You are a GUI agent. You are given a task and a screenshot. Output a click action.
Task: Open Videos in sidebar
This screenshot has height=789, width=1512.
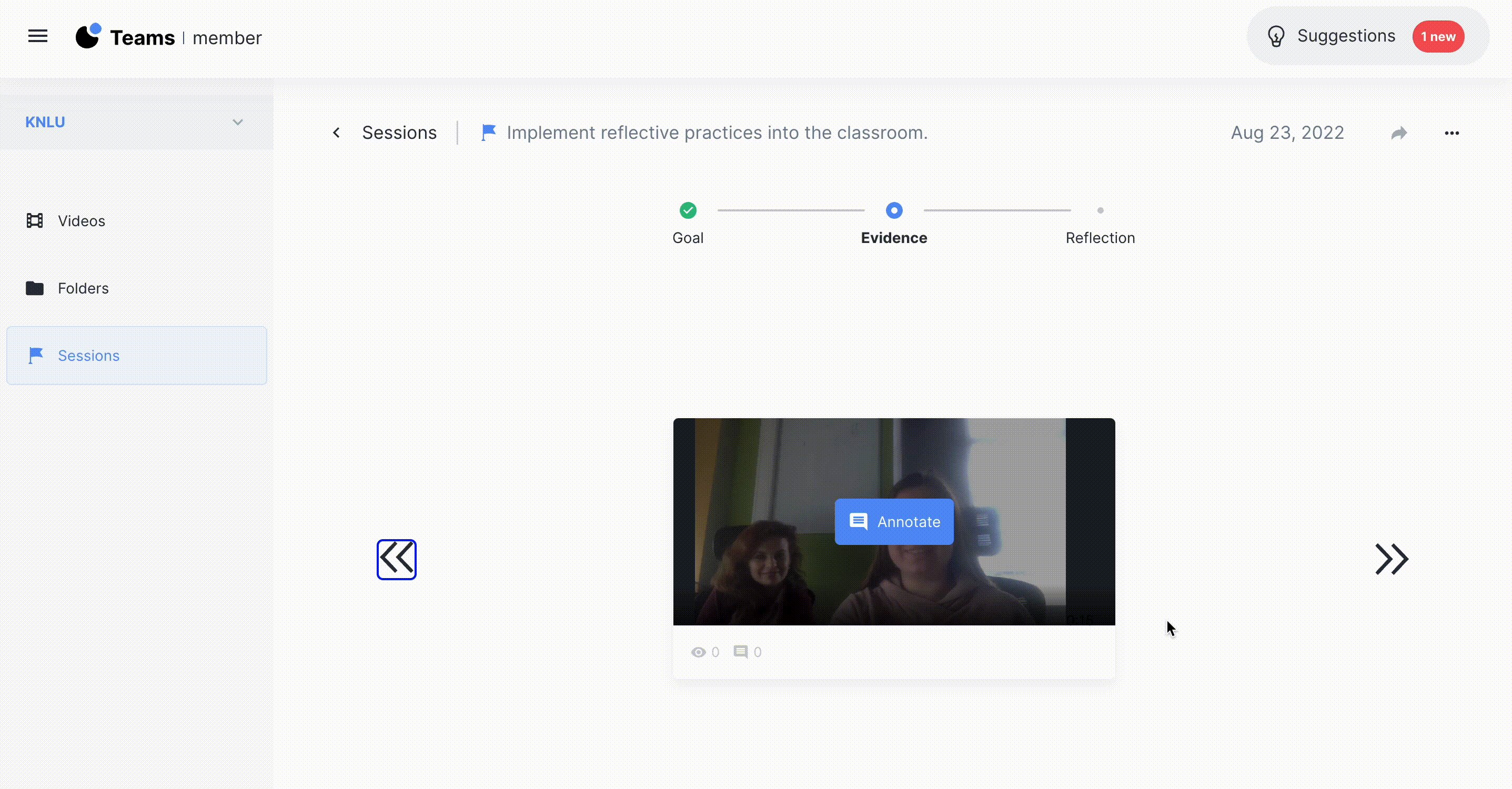(x=81, y=221)
